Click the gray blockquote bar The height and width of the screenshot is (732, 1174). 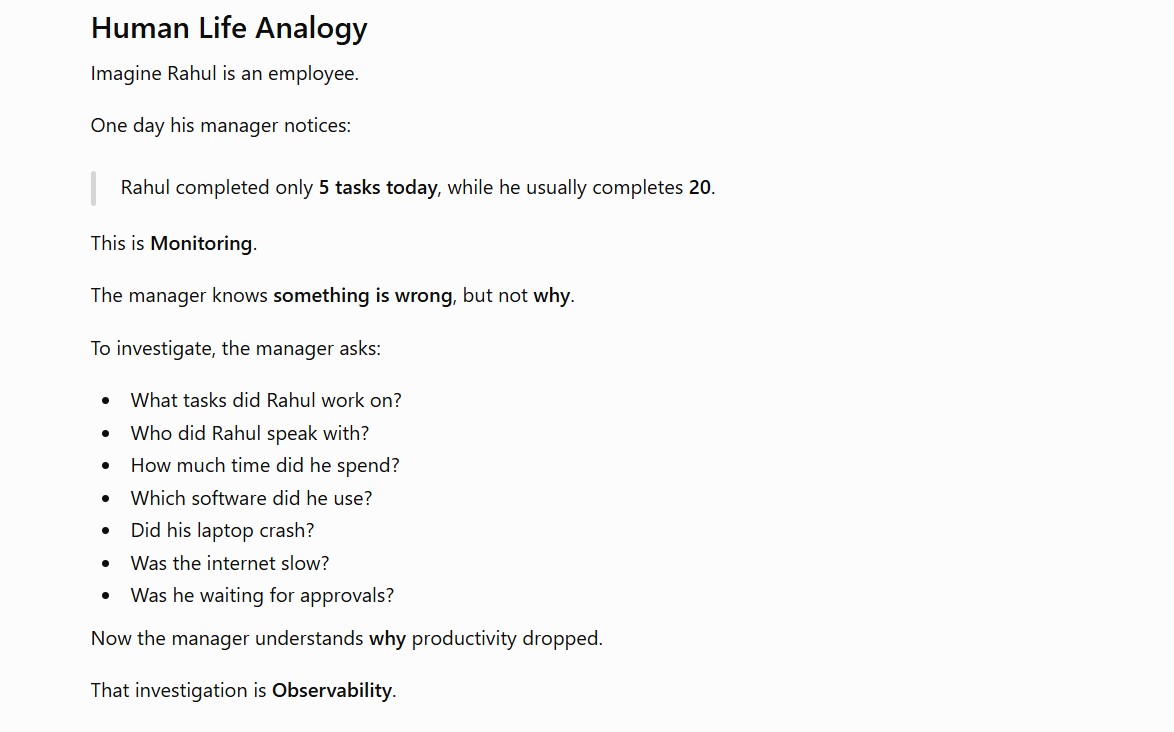pos(94,188)
